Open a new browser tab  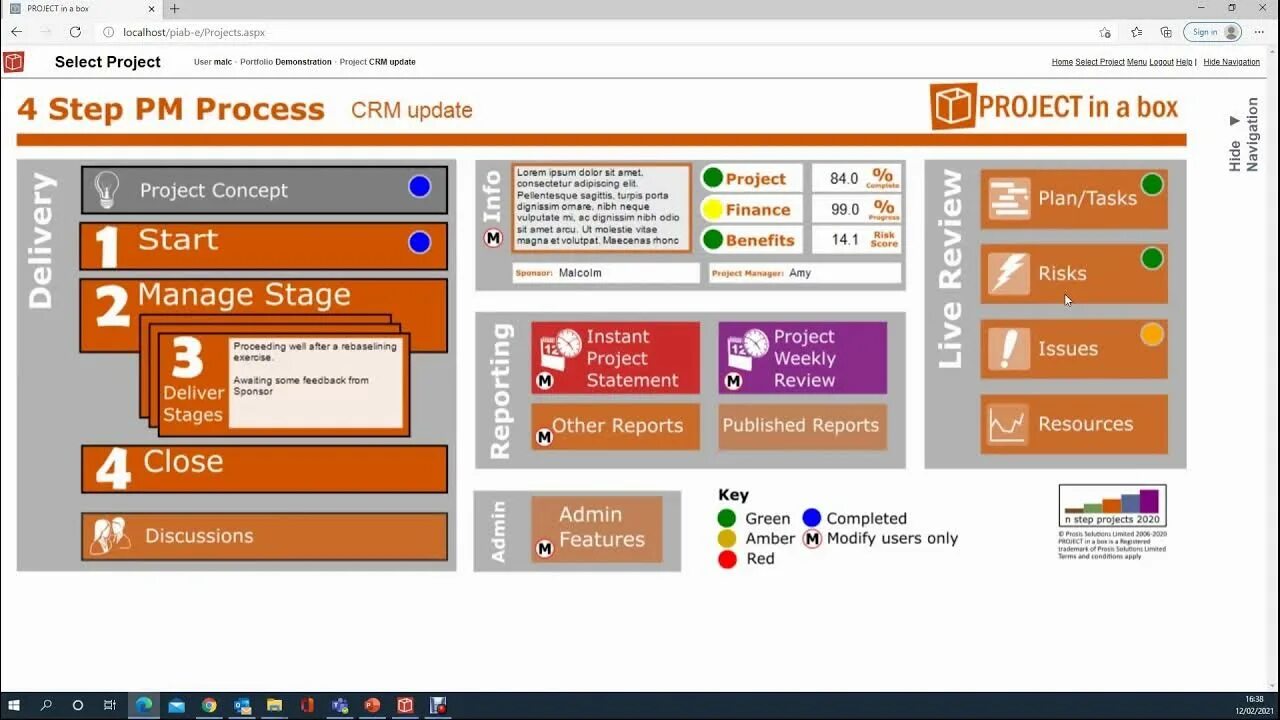[x=174, y=8]
